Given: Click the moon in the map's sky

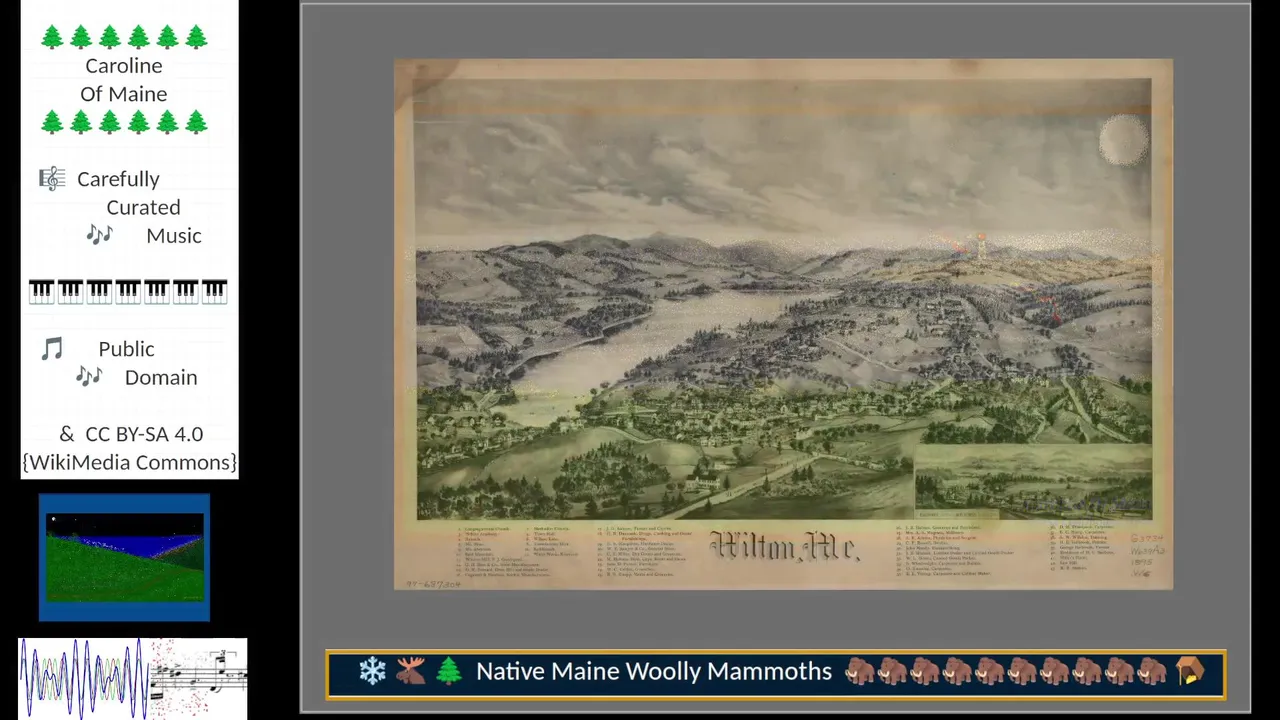Looking at the screenshot, I should coord(1123,140).
